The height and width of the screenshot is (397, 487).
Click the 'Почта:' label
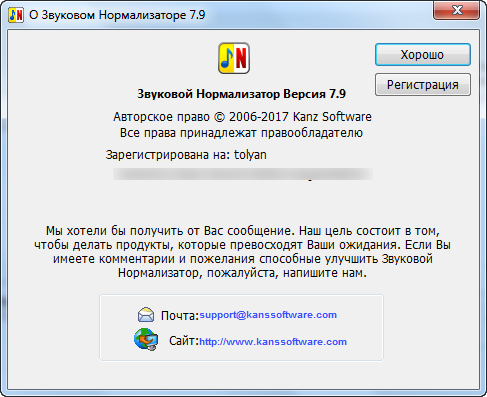tap(180, 316)
